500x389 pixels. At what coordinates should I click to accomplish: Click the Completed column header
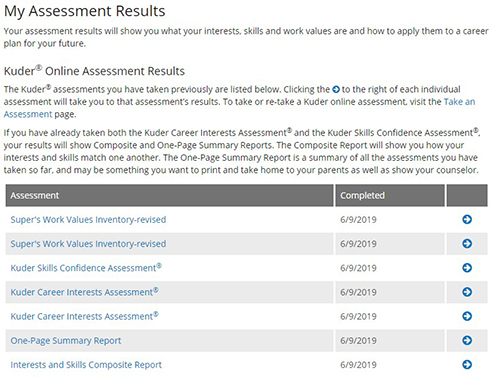[390, 195]
